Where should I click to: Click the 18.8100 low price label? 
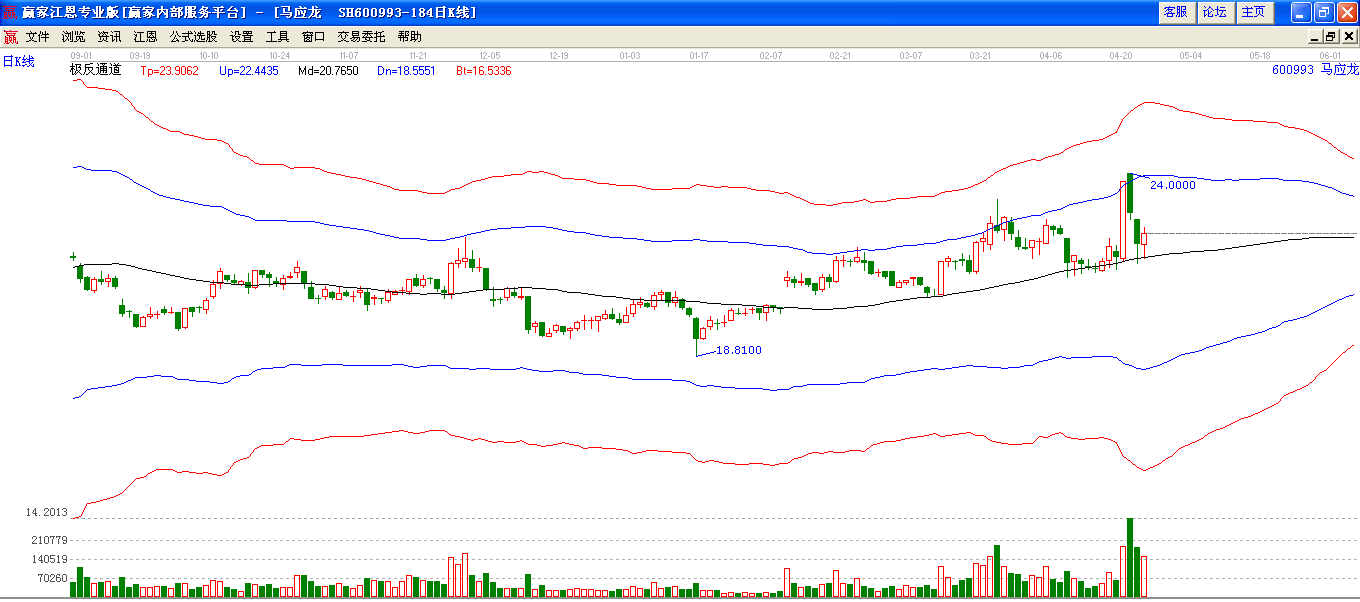739,350
